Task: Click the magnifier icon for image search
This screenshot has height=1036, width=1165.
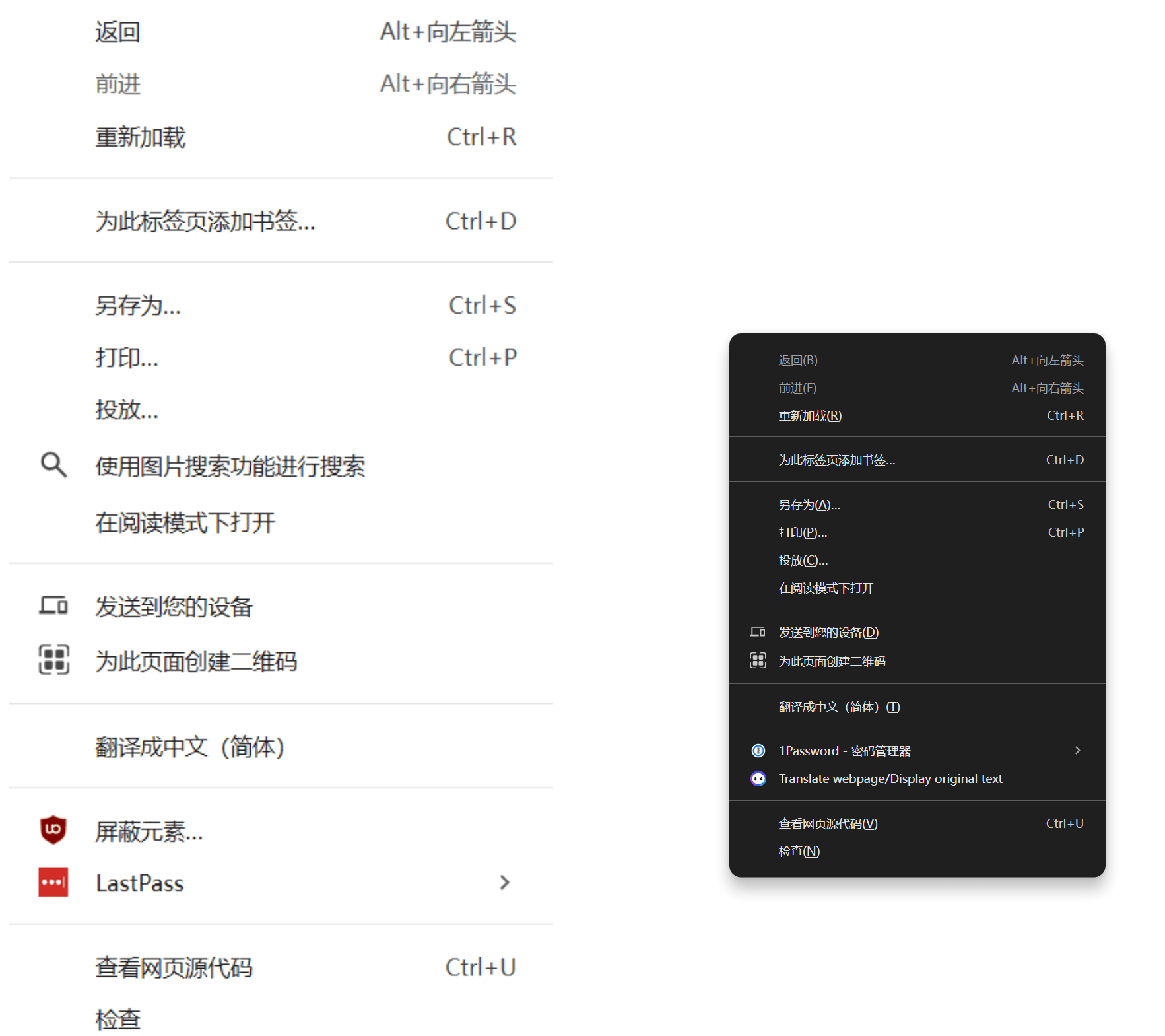Action: pyautogui.click(x=53, y=465)
